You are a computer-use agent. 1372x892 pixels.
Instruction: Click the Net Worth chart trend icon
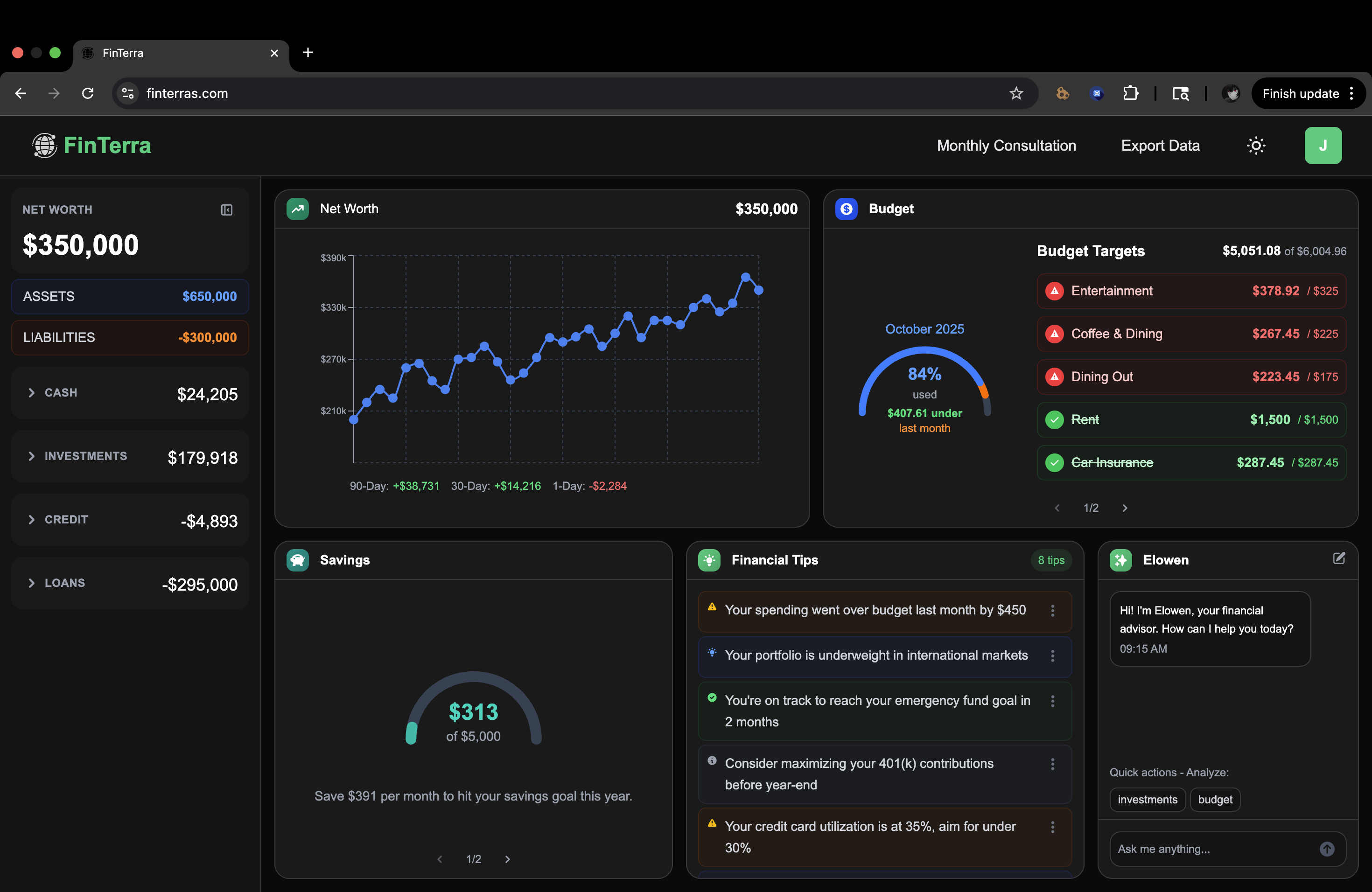(x=297, y=209)
